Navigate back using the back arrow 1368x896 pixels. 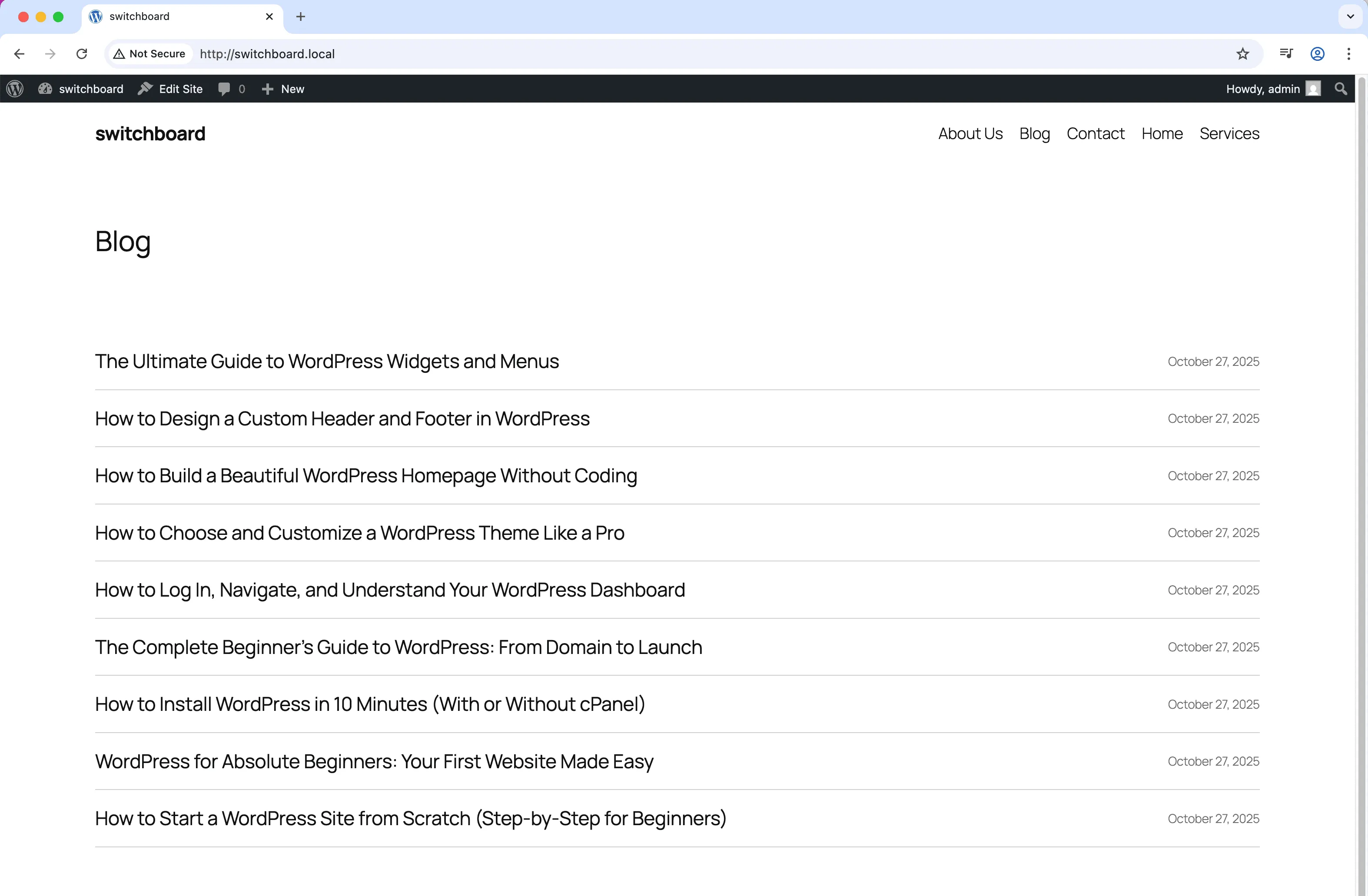[x=19, y=53]
